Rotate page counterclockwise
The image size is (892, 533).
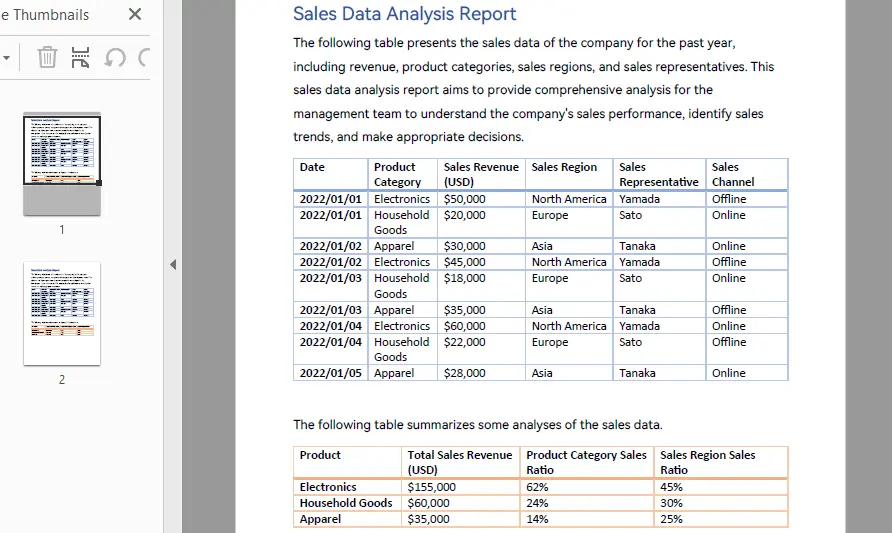[115, 57]
